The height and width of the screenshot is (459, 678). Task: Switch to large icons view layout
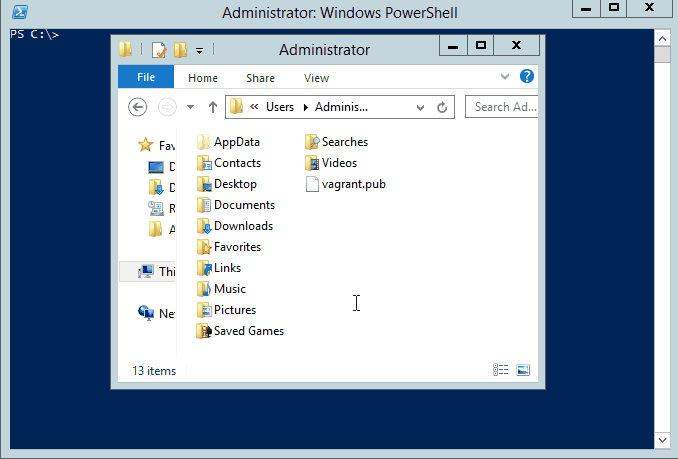[x=523, y=370]
